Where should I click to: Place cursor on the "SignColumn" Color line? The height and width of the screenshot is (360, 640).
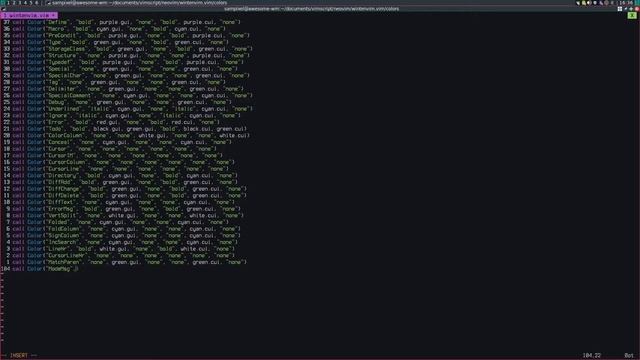[x=127, y=236]
